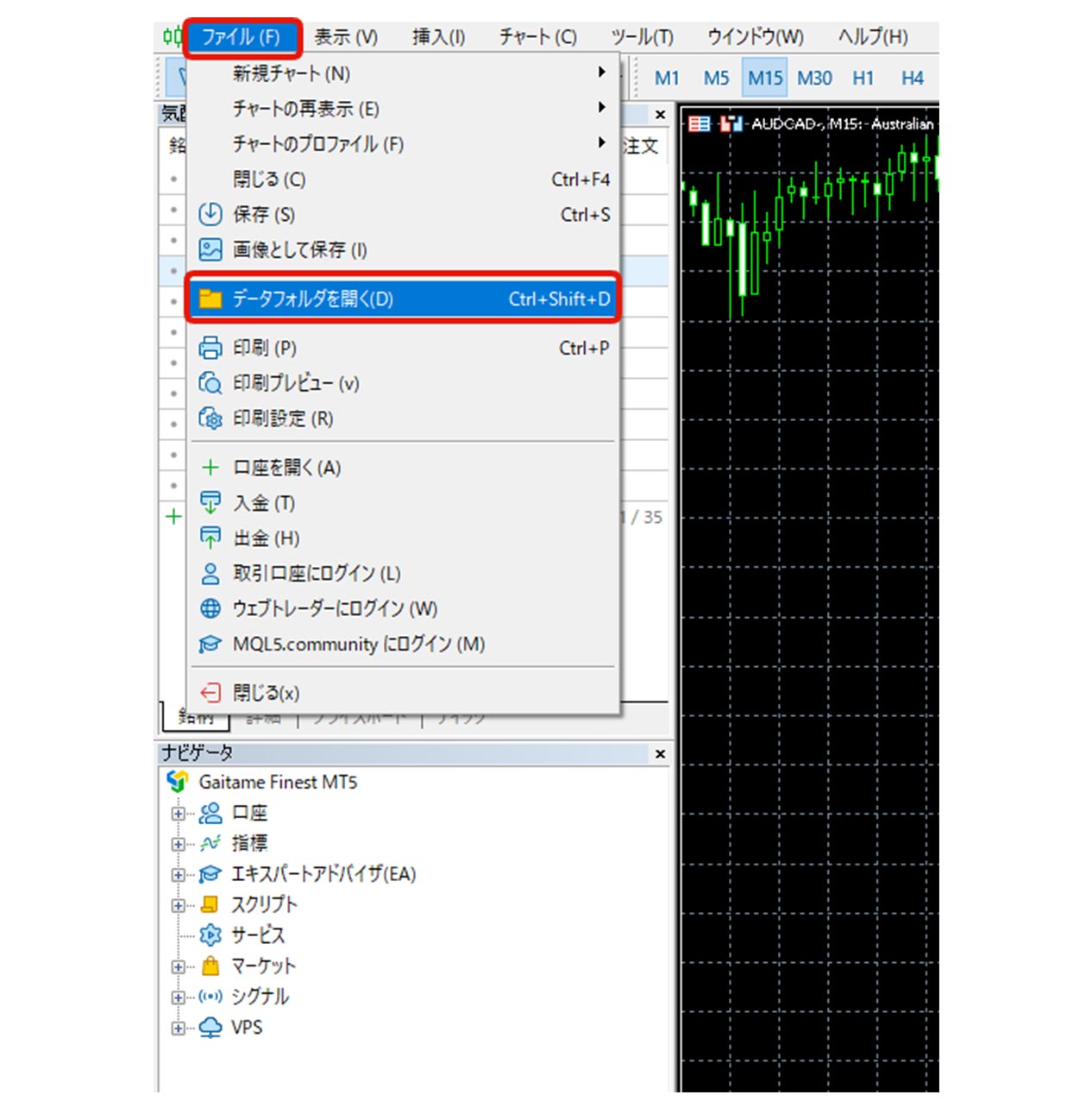Open the ヘルプ(H) menu
This screenshot has height=1120, width=1092.
873,37
